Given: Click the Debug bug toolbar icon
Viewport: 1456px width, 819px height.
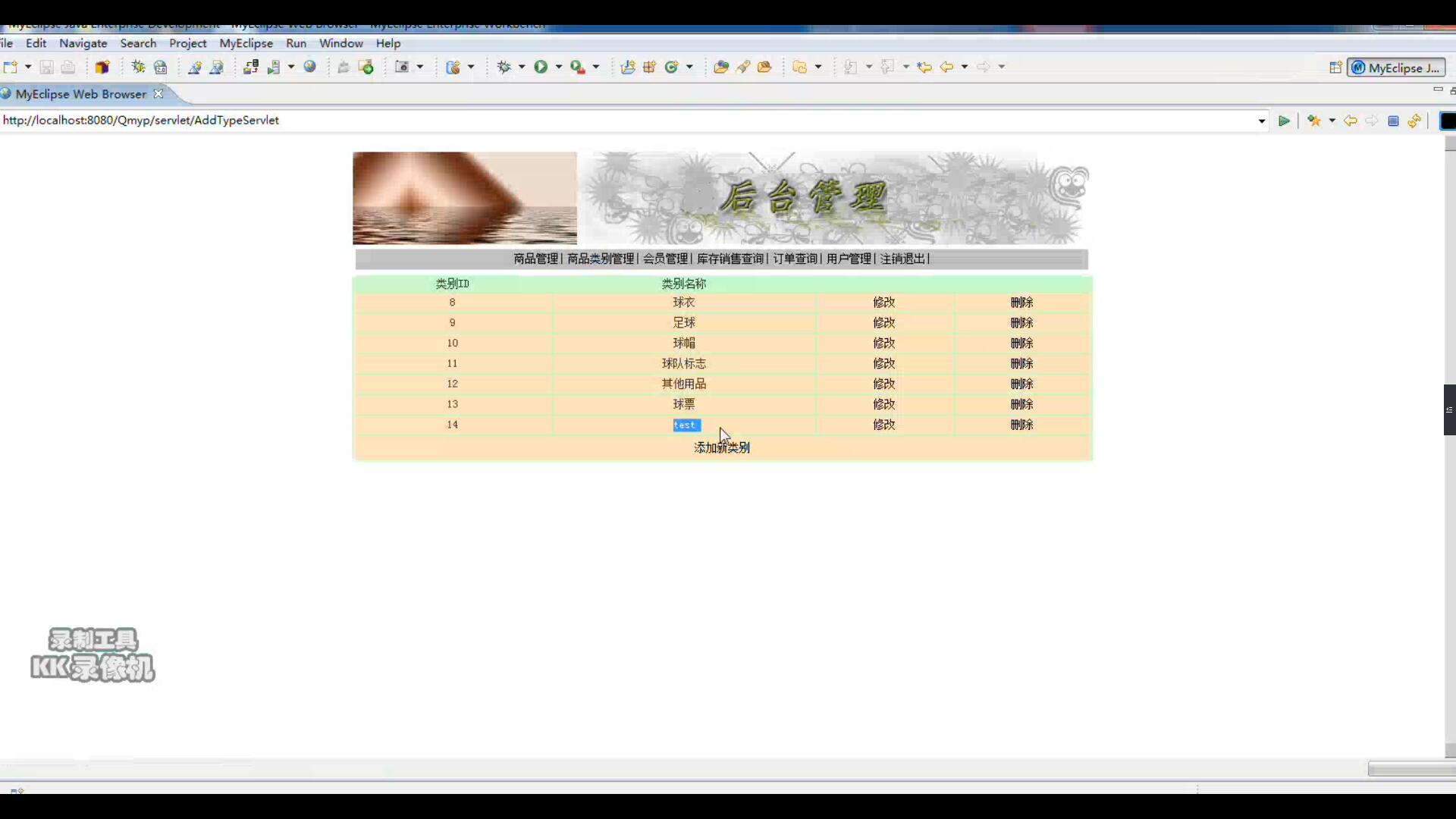Looking at the screenshot, I should (504, 67).
